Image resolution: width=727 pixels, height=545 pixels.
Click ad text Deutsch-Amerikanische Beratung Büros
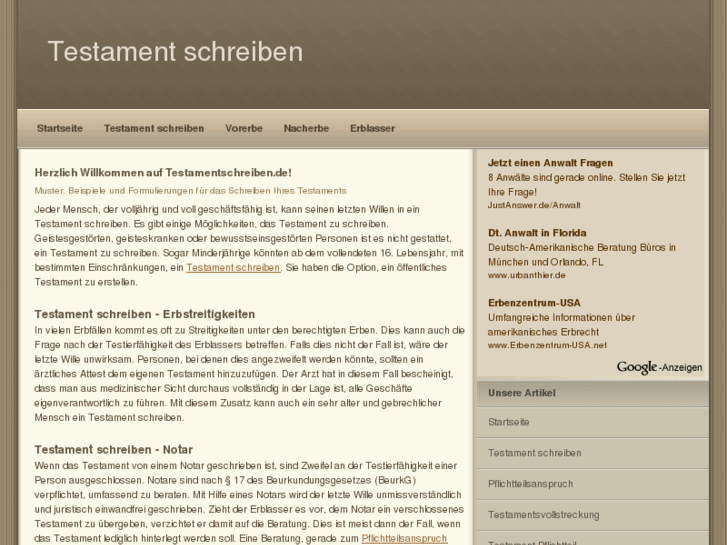point(582,255)
